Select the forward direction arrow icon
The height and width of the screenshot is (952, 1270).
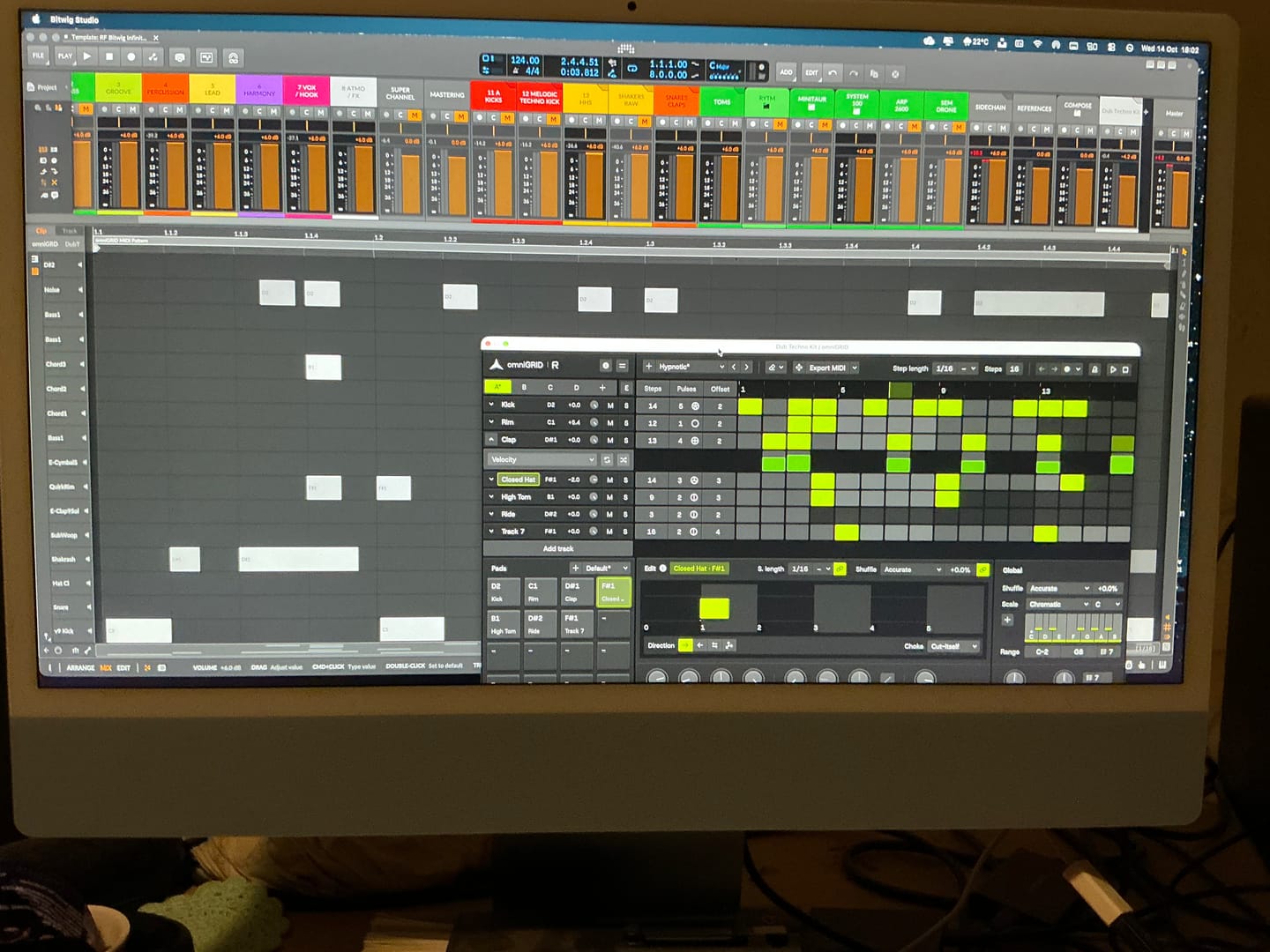684,646
